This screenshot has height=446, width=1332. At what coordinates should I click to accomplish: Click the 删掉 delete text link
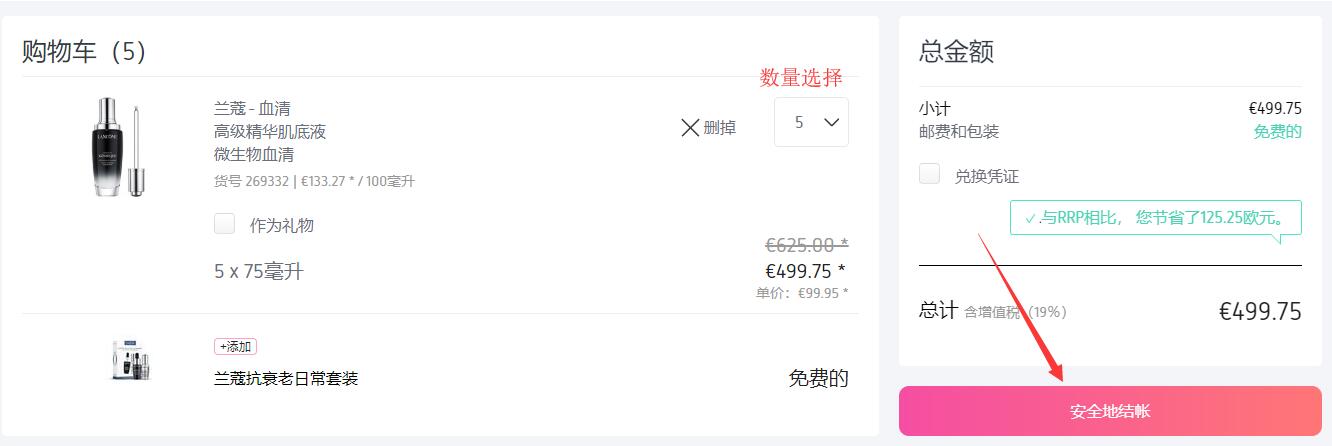pyautogui.click(x=719, y=127)
